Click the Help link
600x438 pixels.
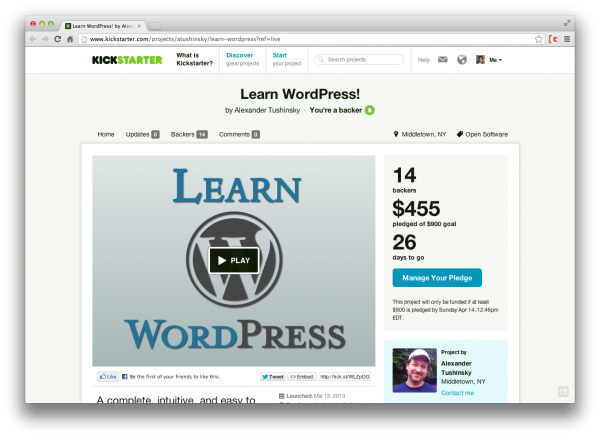[424, 60]
